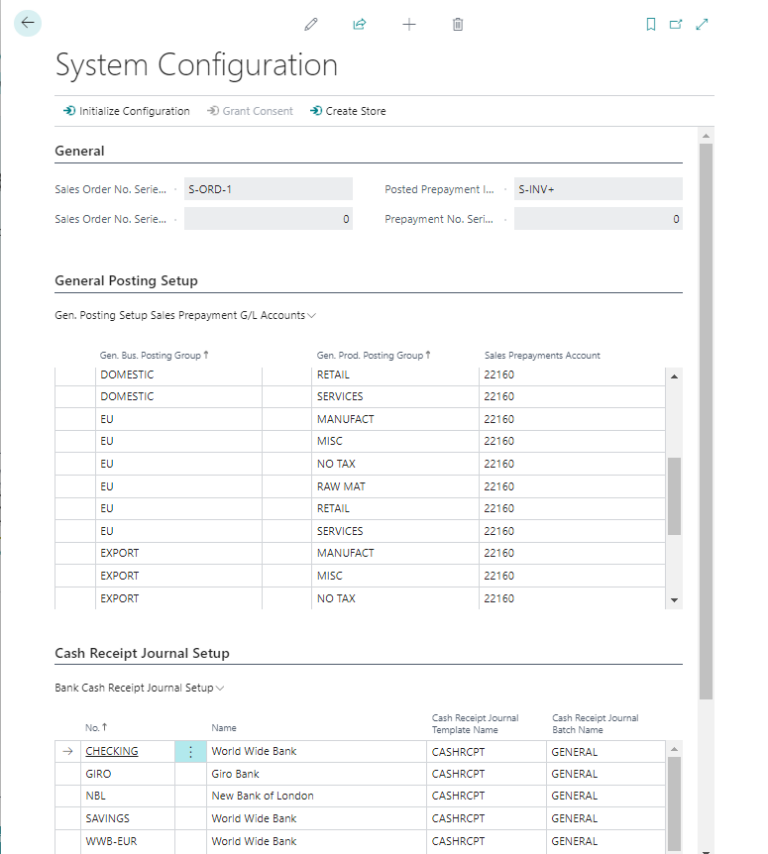Click the No. column header in Cash Receipt table
The image size is (768, 854).
click(x=92, y=727)
